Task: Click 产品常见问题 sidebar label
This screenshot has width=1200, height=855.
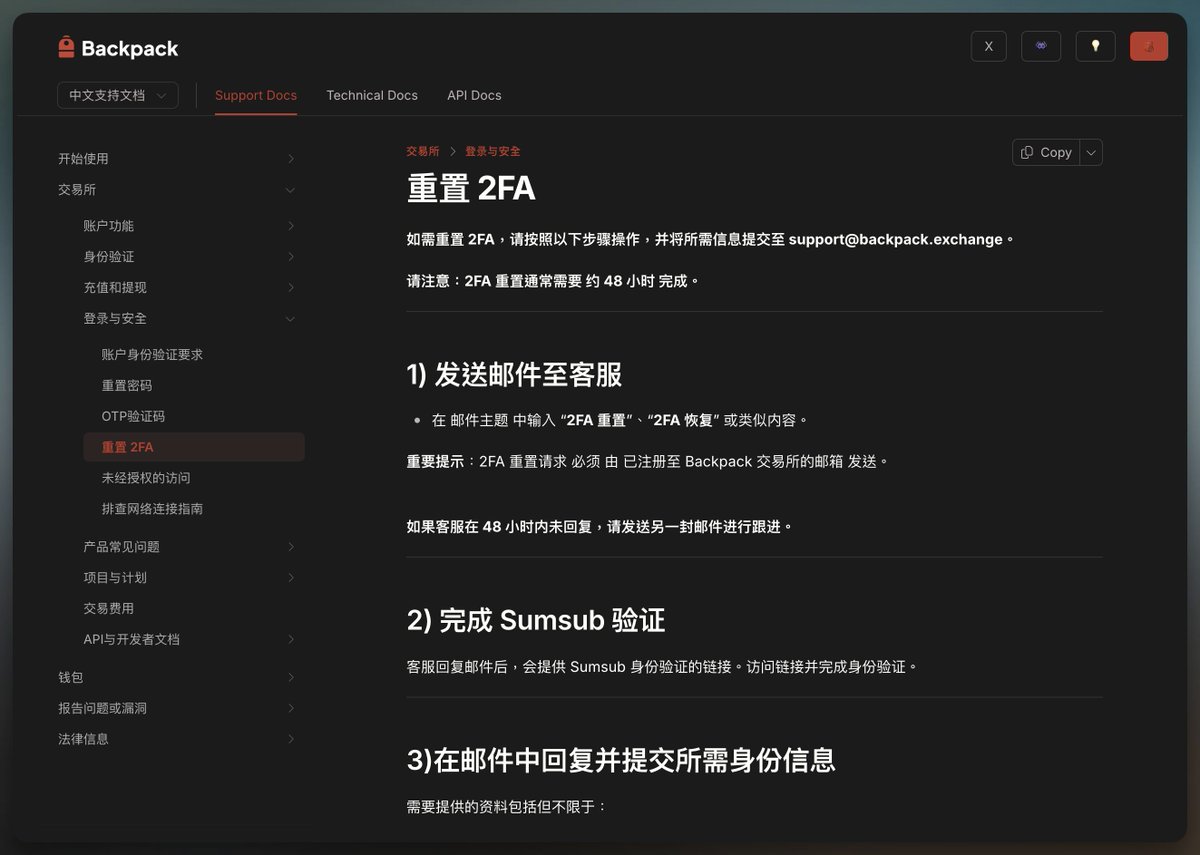Action: coord(121,546)
